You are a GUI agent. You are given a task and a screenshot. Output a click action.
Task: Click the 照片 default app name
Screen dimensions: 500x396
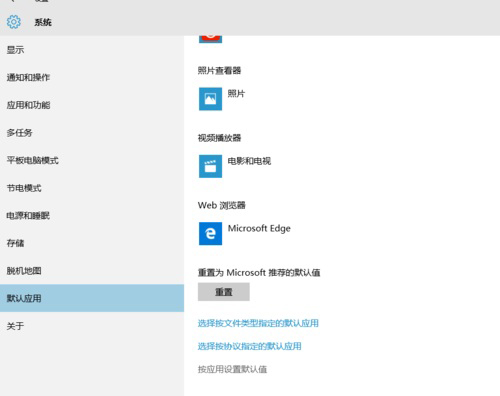tap(236, 94)
